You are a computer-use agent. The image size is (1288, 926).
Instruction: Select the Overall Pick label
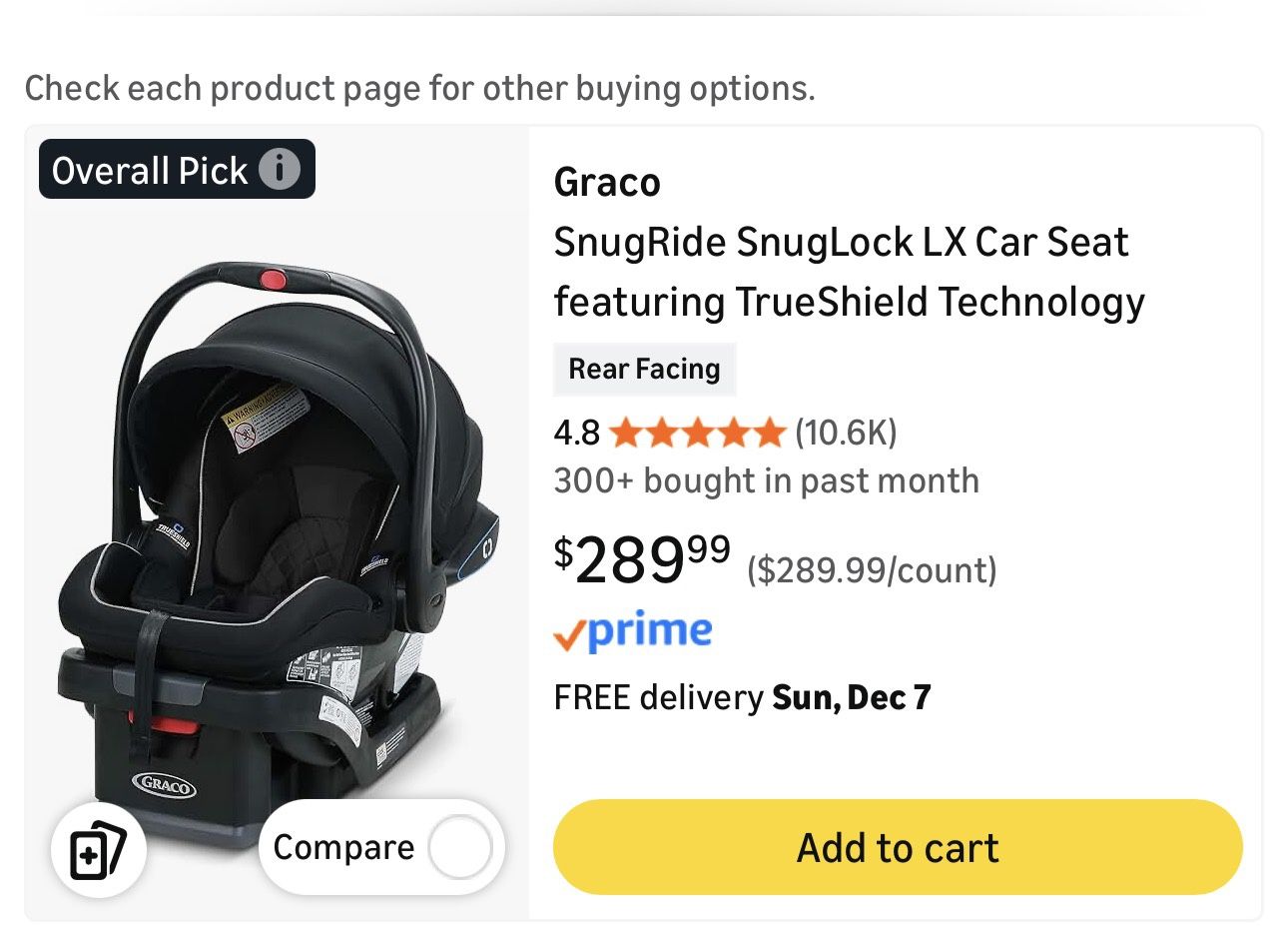click(x=151, y=169)
